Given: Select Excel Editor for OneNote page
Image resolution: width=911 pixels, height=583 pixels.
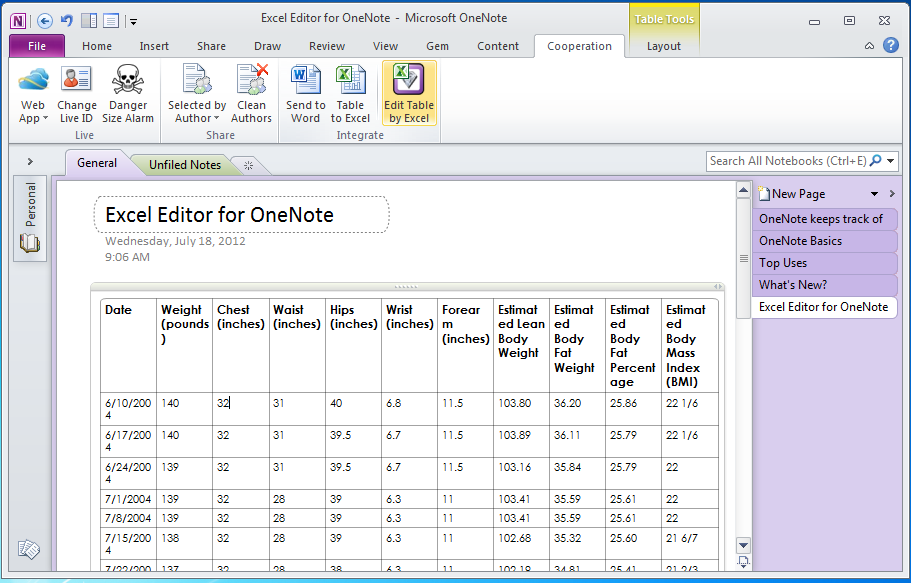Looking at the screenshot, I should [x=824, y=307].
